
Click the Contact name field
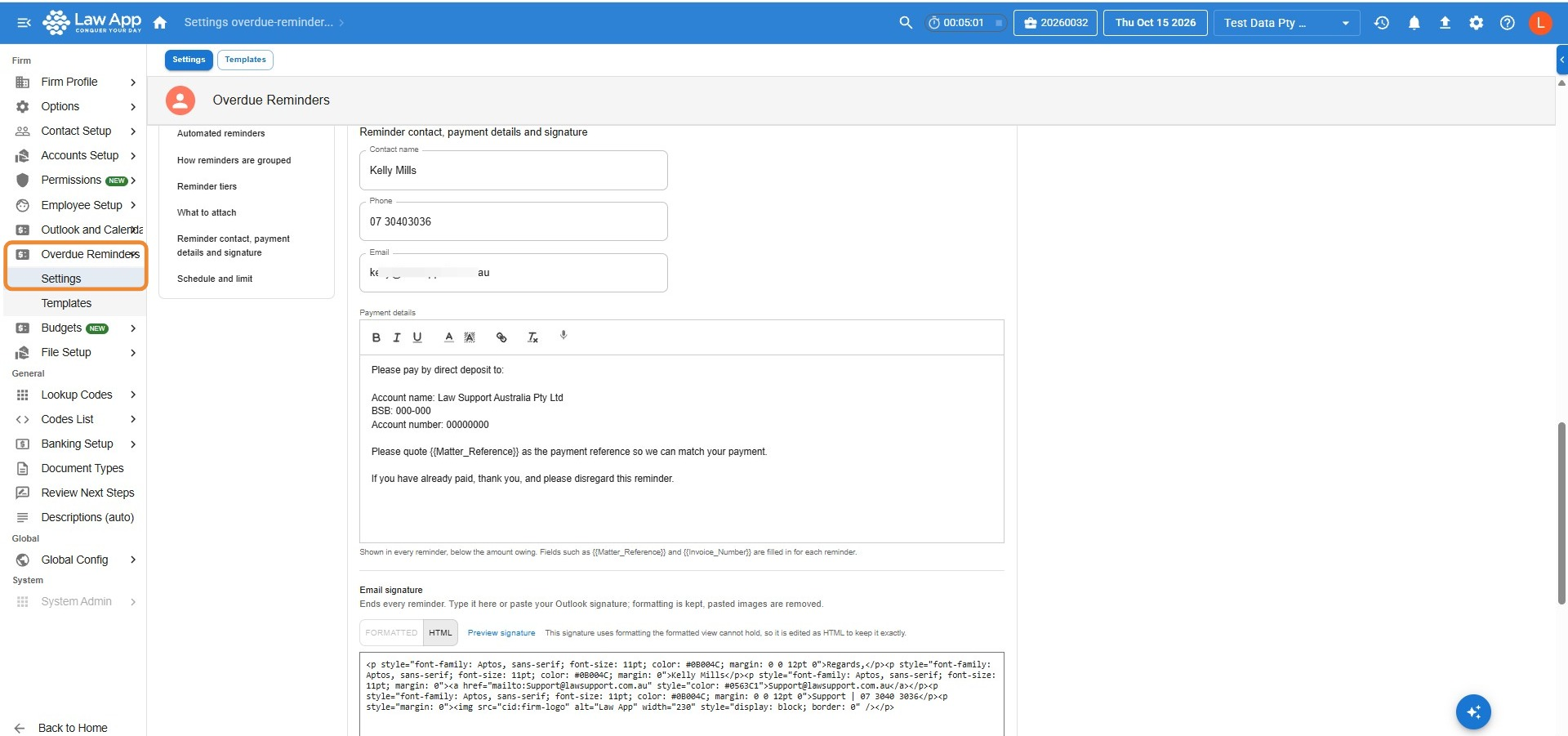coord(514,171)
